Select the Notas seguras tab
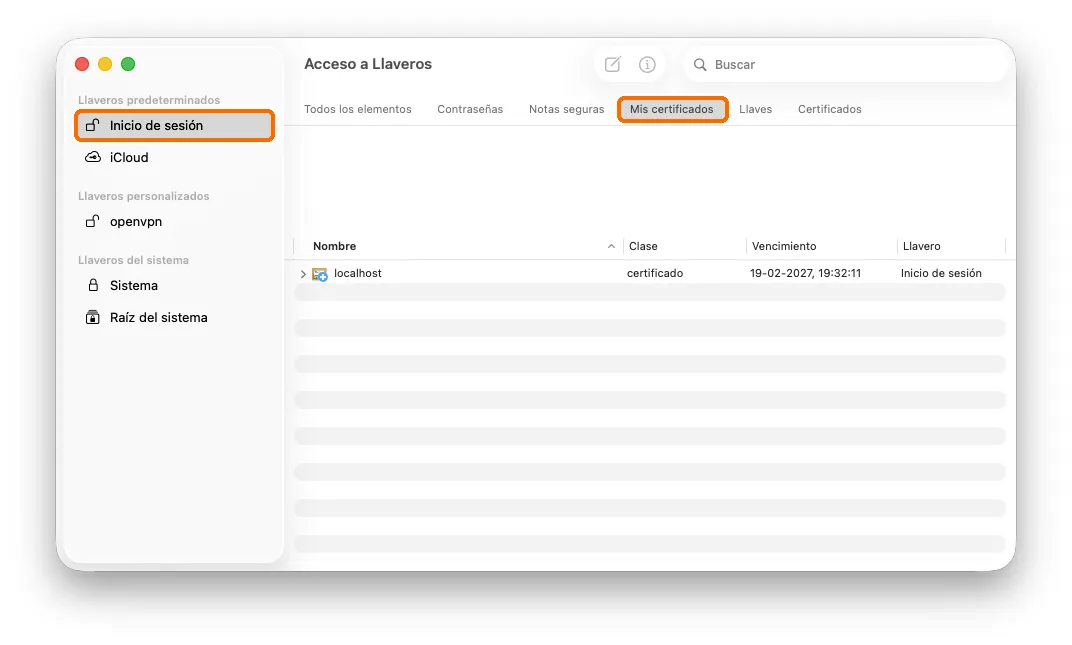 pyautogui.click(x=567, y=109)
